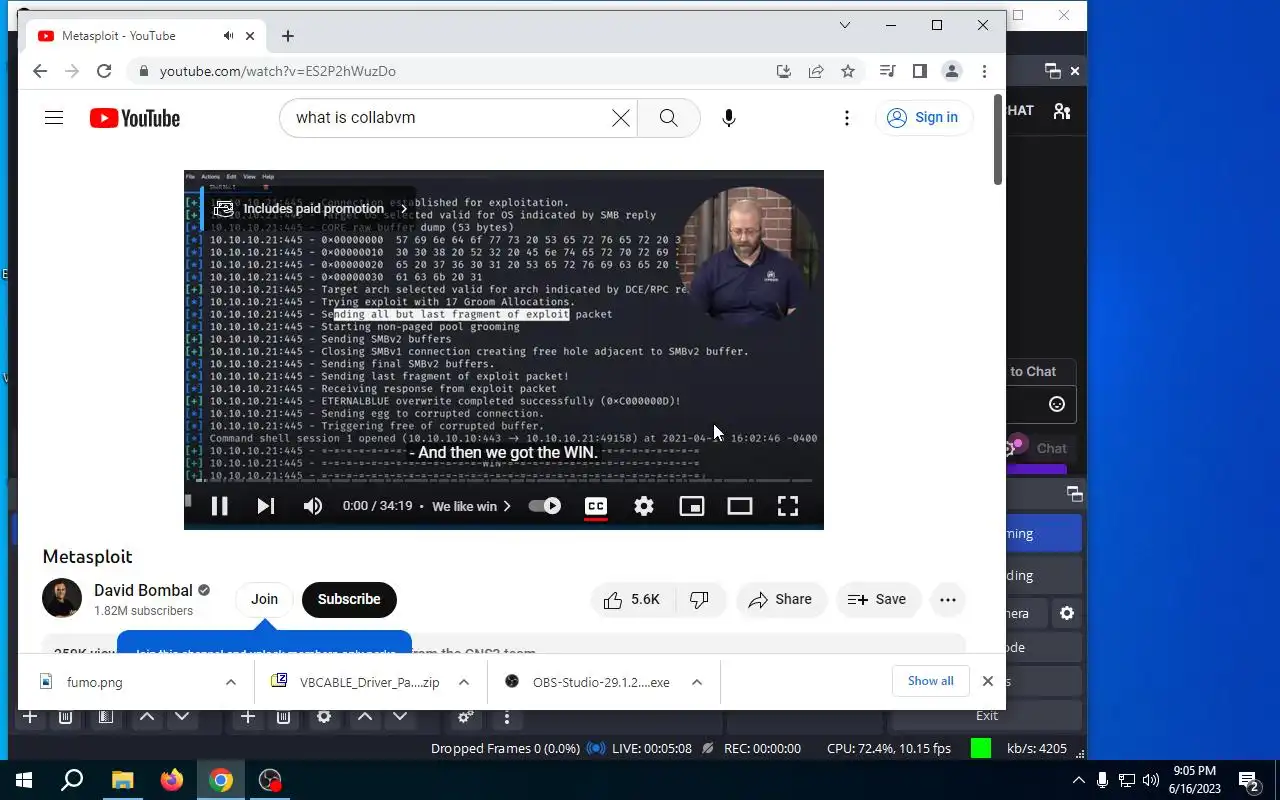Open OBS audio mixer advanced properties gears
1280x800 pixels.
coord(465,717)
